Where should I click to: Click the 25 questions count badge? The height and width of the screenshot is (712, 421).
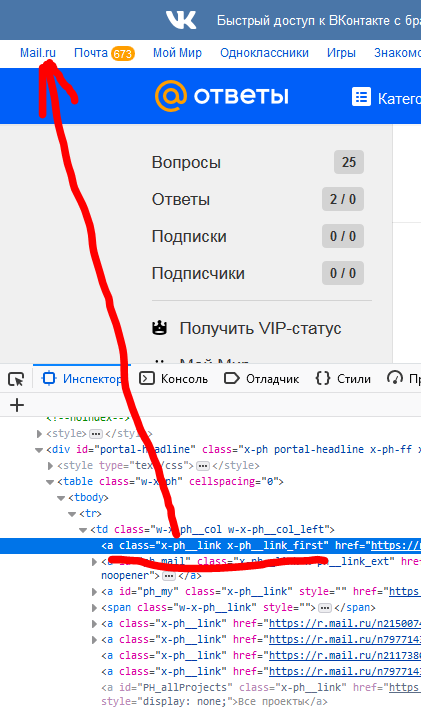349,162
